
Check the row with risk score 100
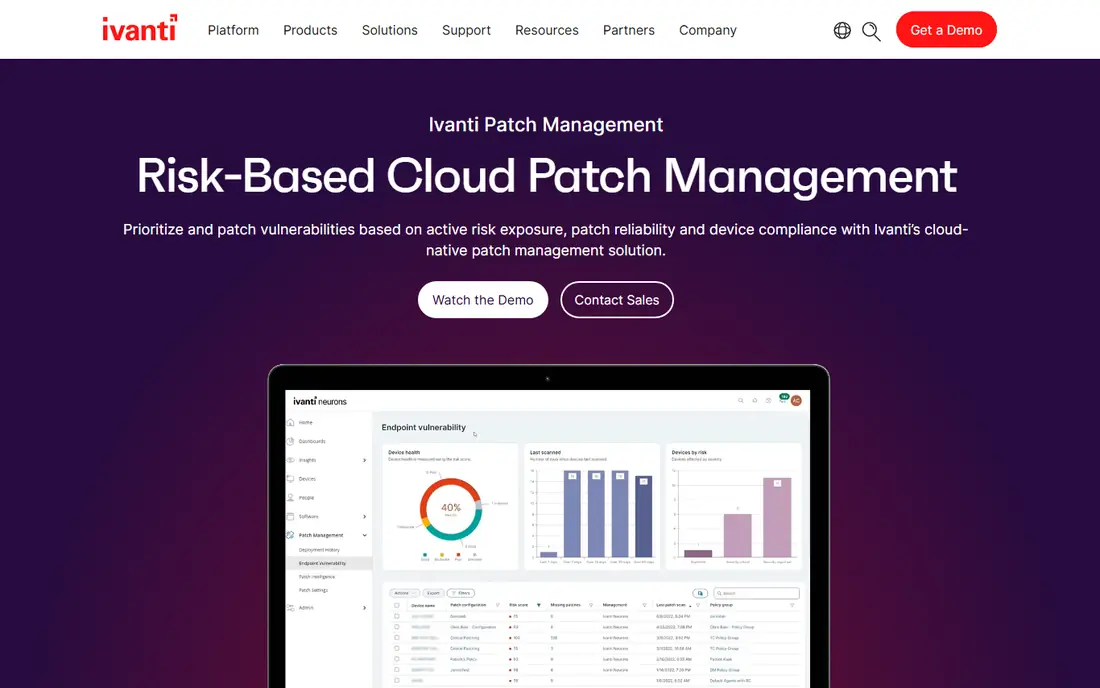pyautogui.click(x=396, y=638)
